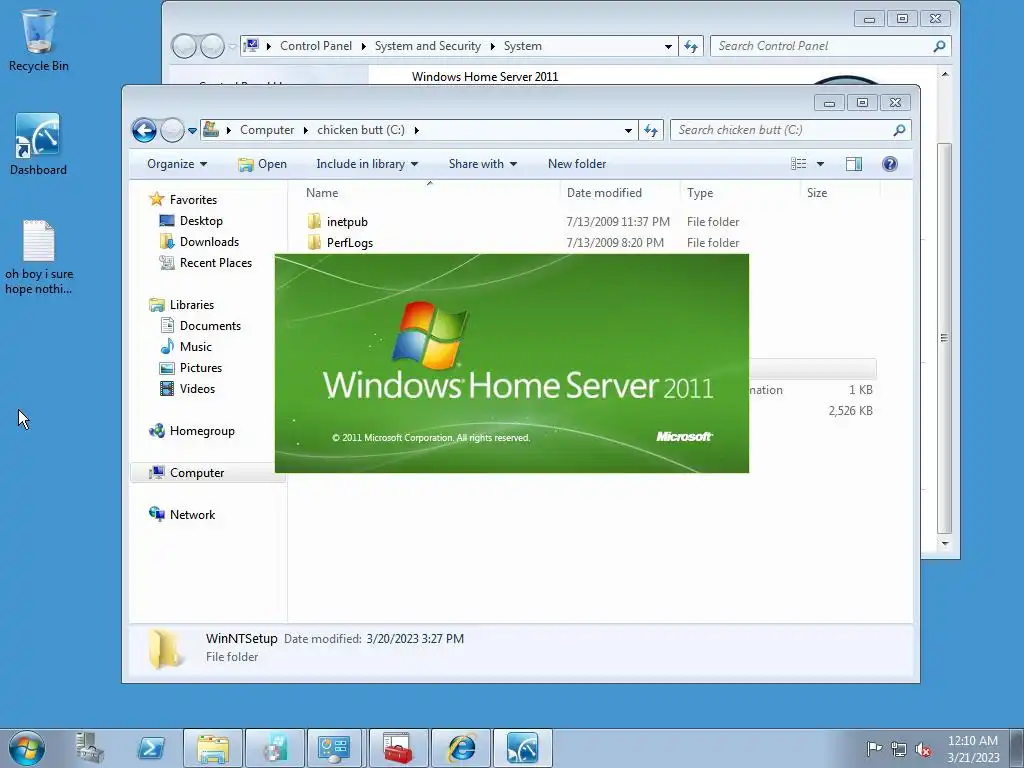This screenshot has width=1024, height=768.
Task: Open the recent pages dropdown next to Forward
Action: pyautogui.click(x=193, y=131)
